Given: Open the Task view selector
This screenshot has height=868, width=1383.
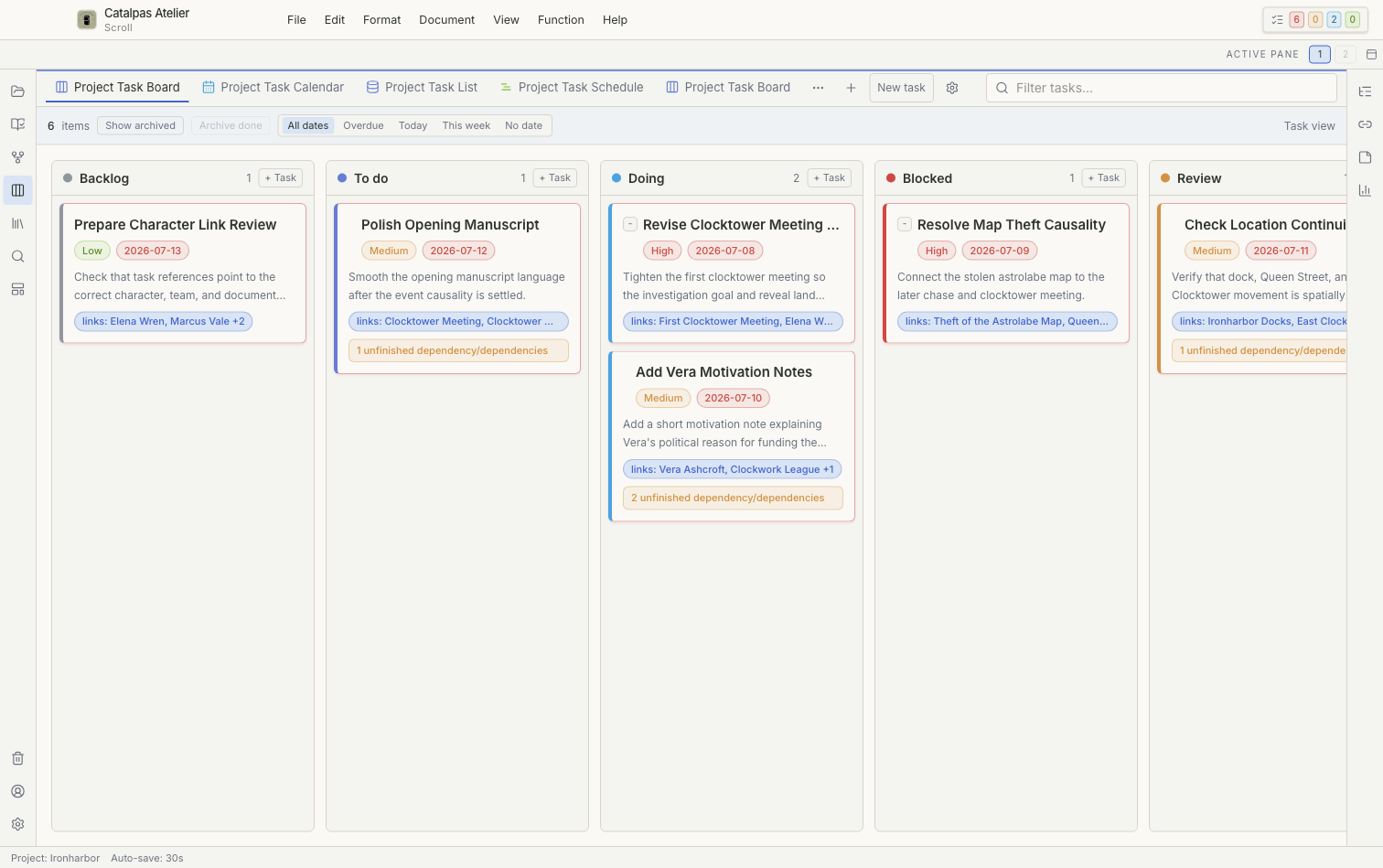Looking at the screenshot, I should click(x=1309, y=126).
